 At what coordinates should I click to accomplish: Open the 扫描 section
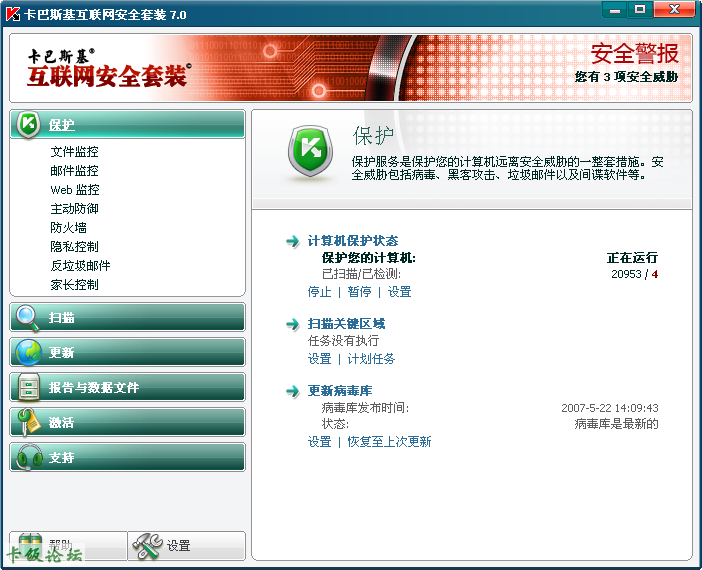(128, 317)
